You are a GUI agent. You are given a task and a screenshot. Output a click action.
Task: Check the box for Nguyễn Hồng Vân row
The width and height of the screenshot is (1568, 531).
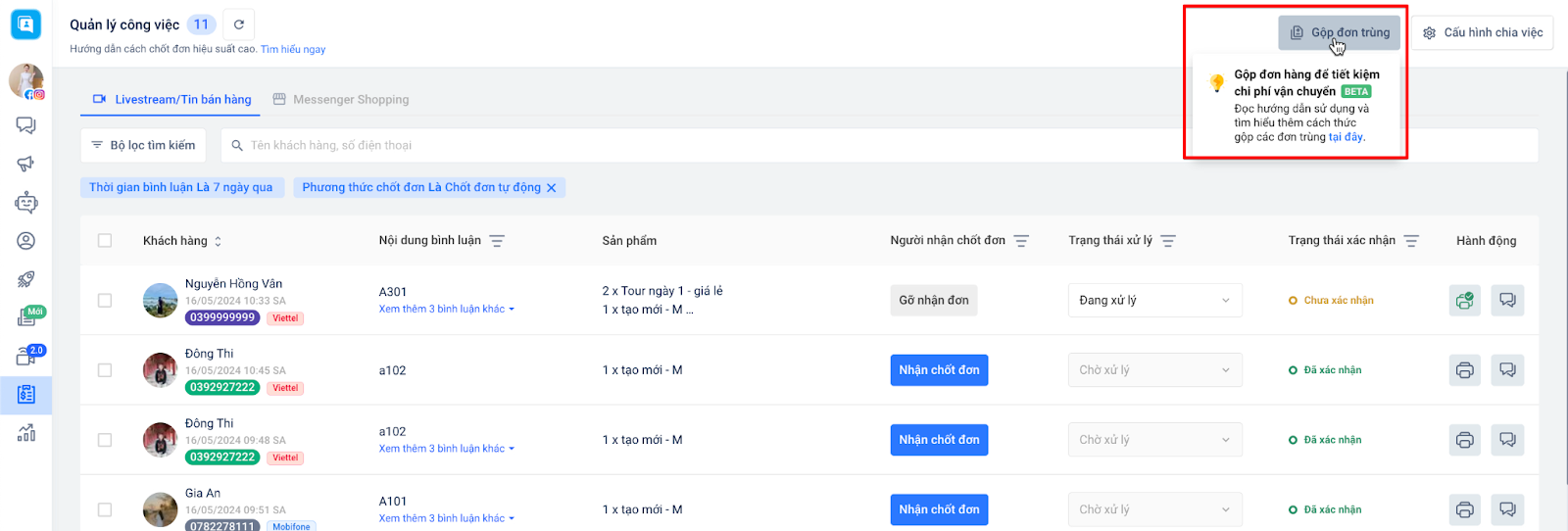(x=105, y=301)
